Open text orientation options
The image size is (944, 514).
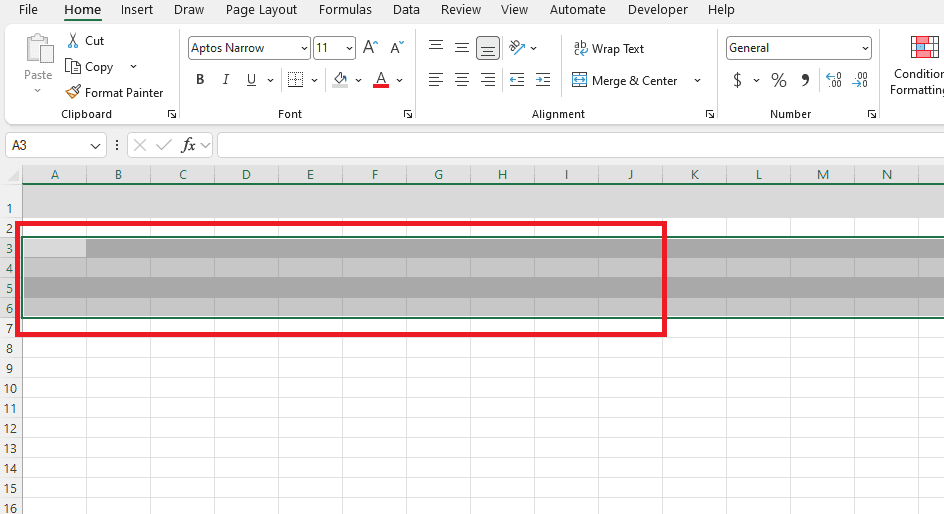click(522, 48)
